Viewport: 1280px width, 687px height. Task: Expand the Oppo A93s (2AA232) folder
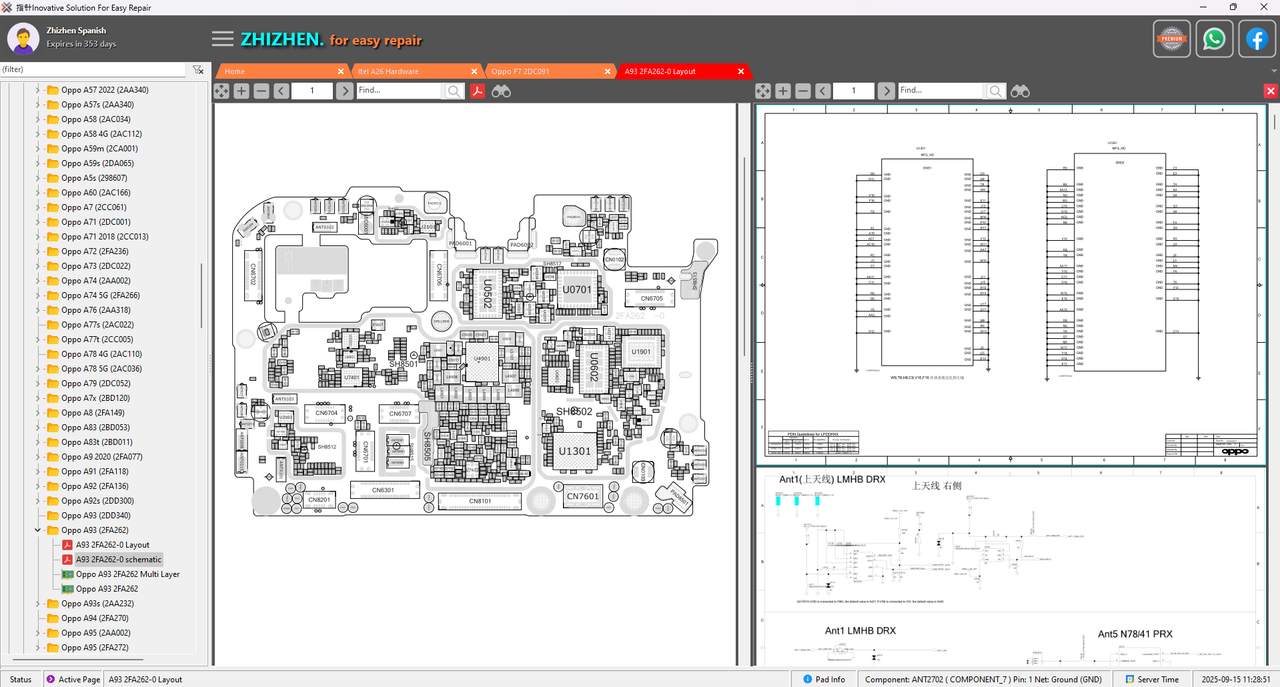[x=39, y=604]
